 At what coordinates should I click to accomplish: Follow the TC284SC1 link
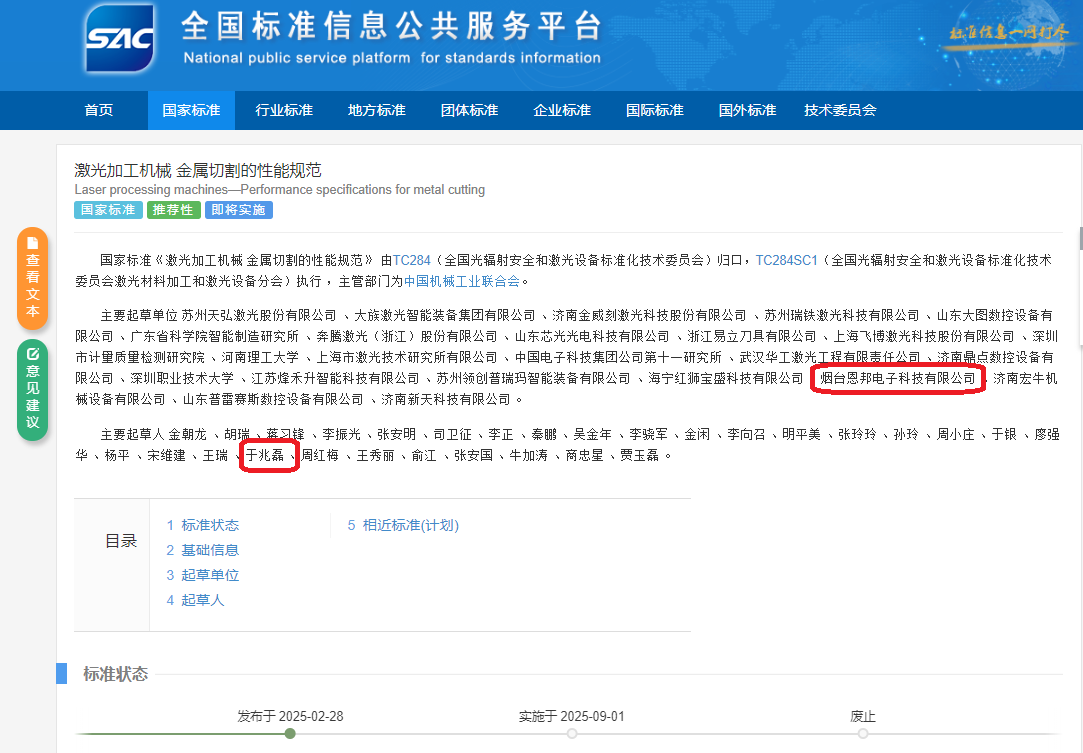pyautogui.click(x=787, y=260)
